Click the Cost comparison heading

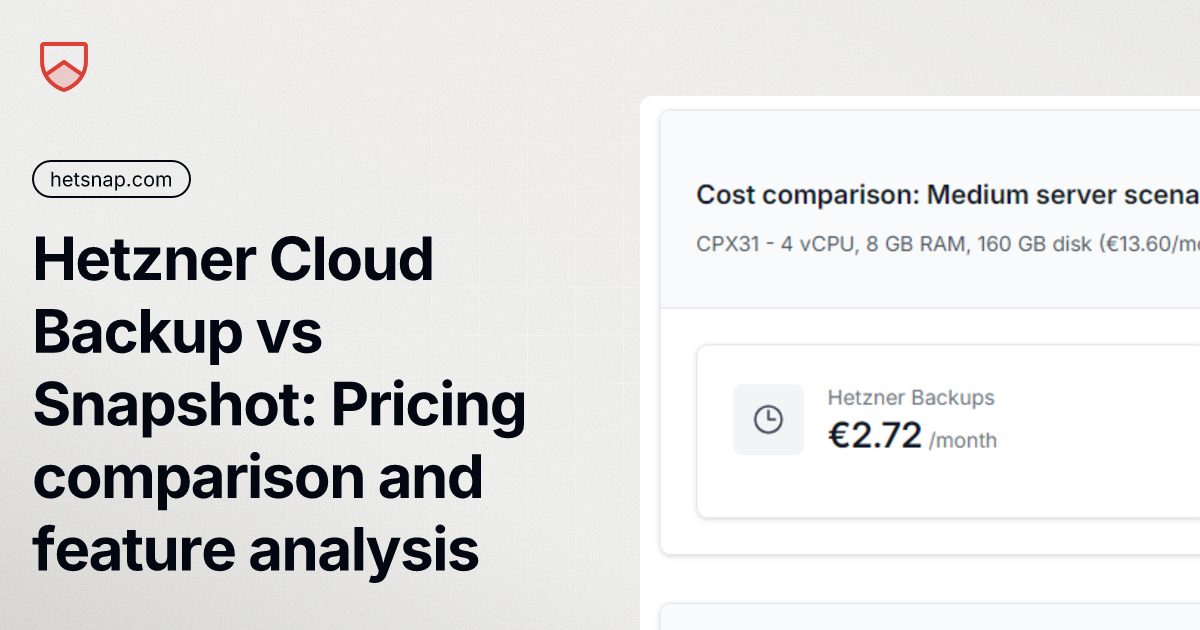(948, 194)
